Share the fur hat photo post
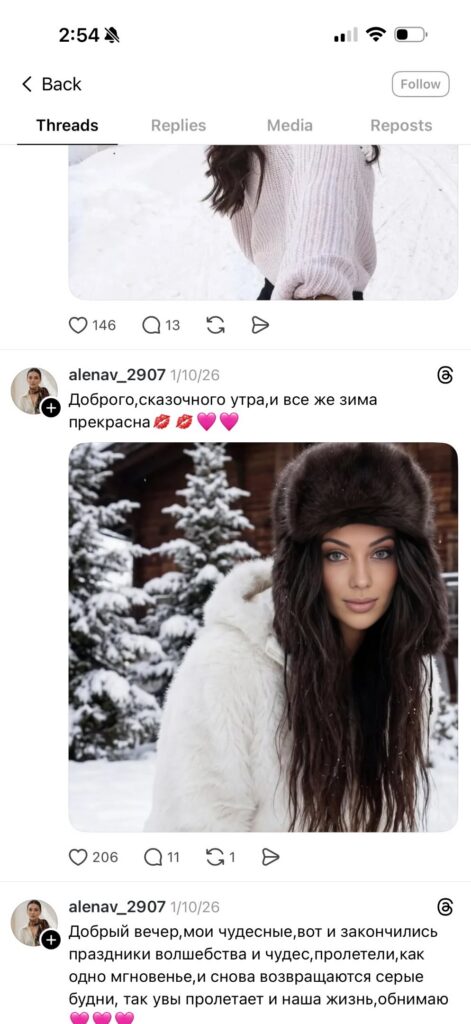The image size is (471, 1024). (270, 857)
